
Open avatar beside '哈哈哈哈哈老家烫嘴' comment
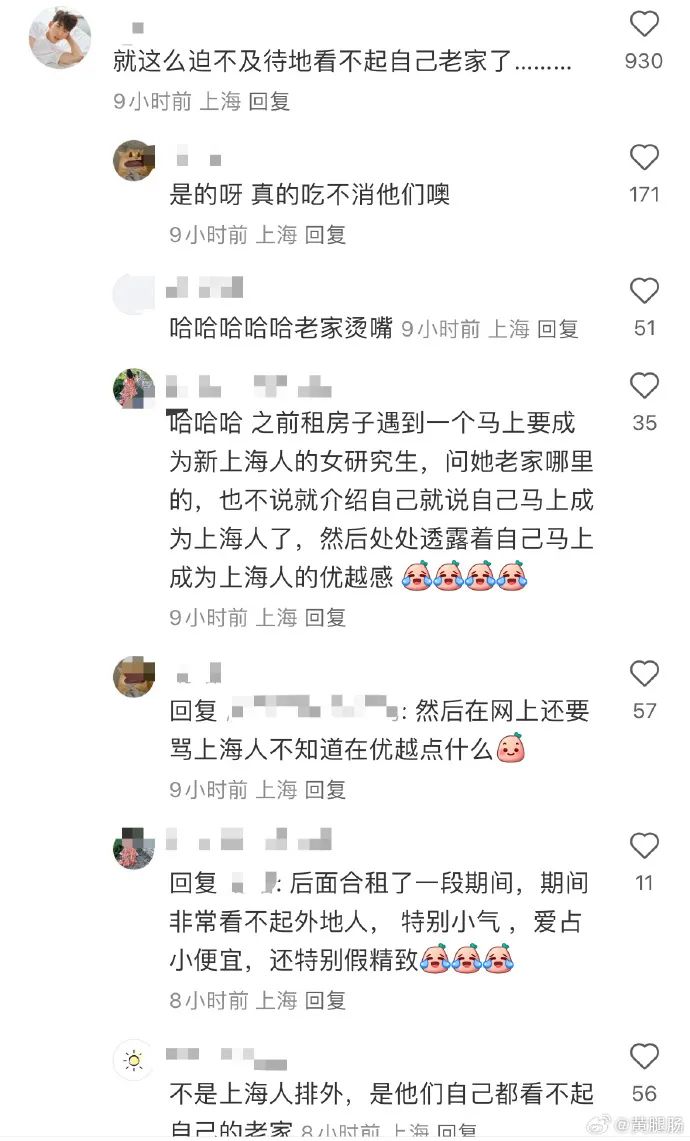134,294
